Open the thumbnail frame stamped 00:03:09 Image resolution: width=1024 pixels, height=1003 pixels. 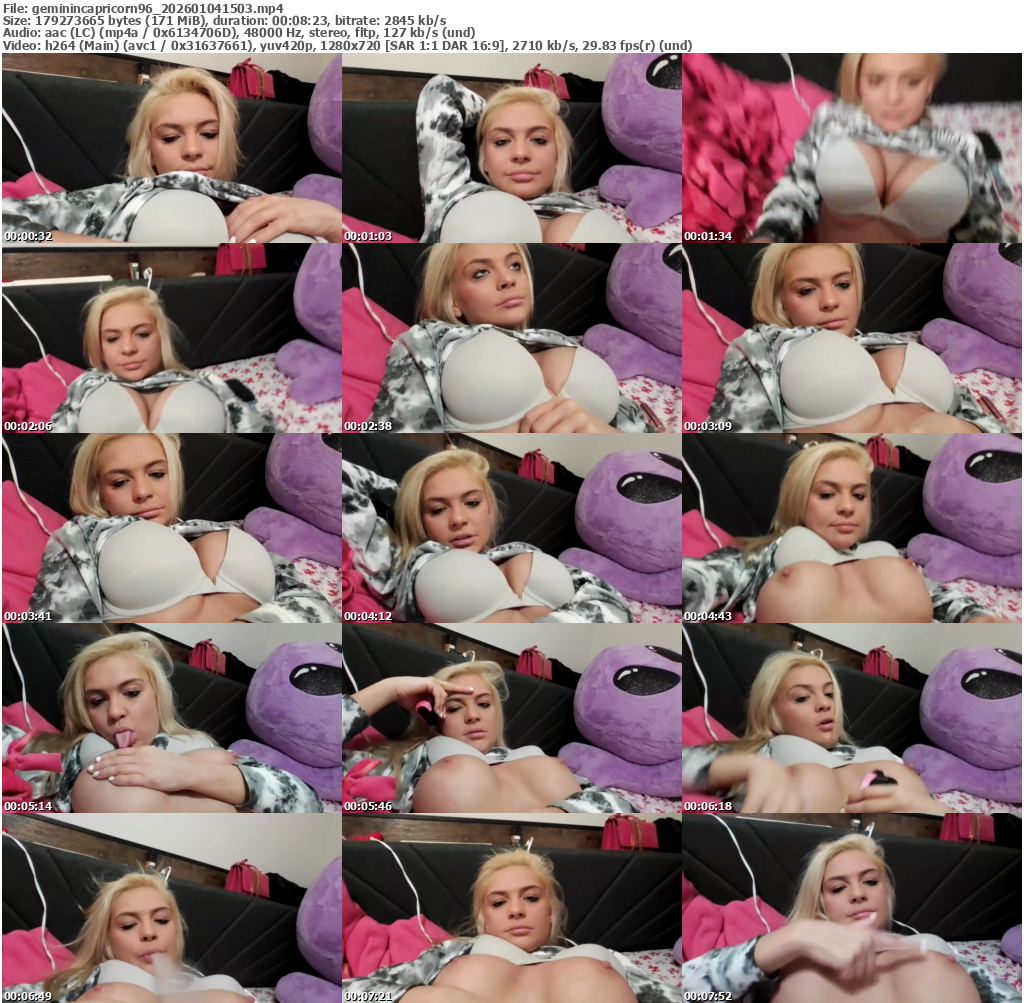(x=851, y=338)
